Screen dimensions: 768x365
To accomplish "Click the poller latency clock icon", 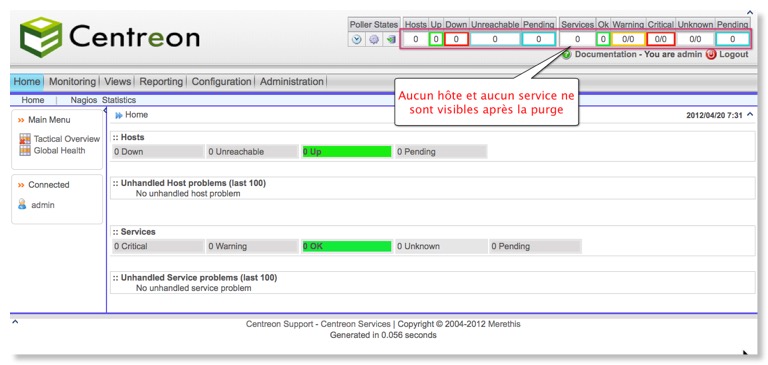I will [357, 39].
